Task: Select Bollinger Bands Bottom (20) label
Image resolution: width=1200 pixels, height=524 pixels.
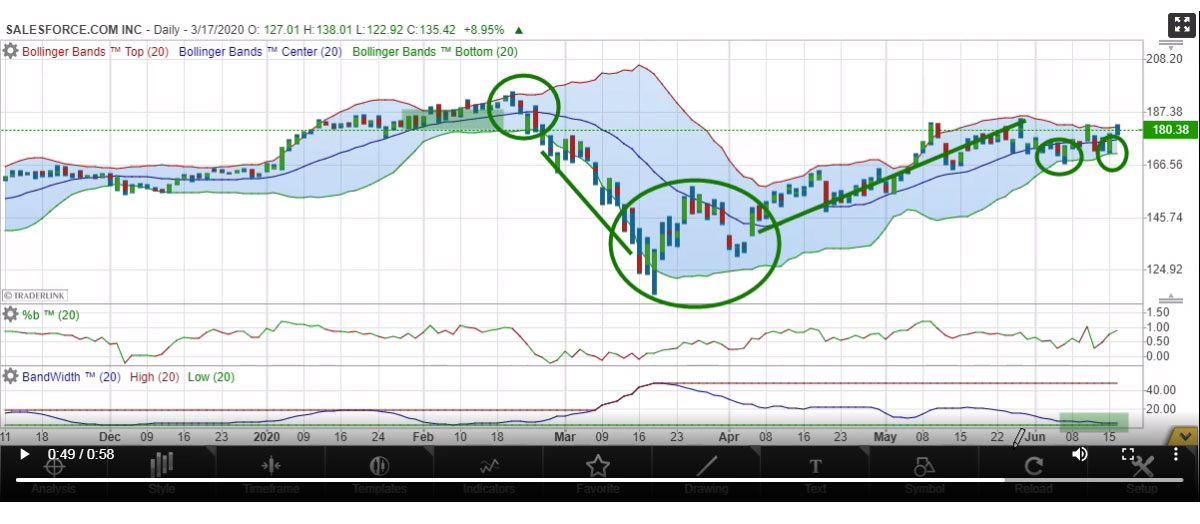Action: click(x=436, y=51)
